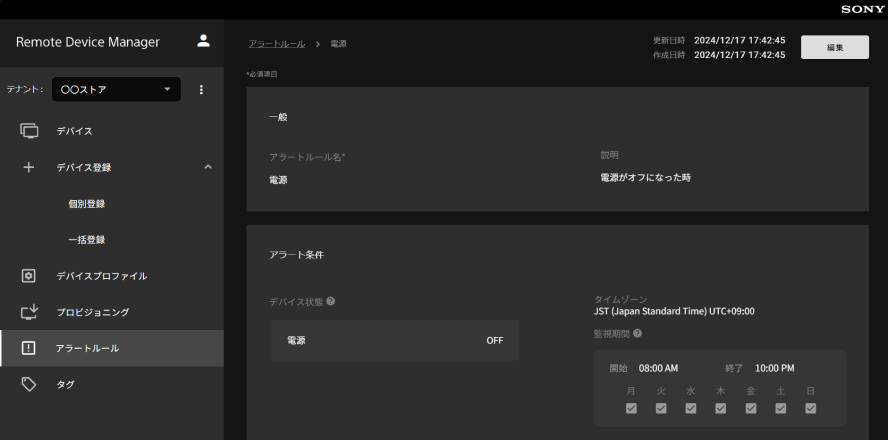Click the 編集 button

pyautogui.click(x=834, y=47)
